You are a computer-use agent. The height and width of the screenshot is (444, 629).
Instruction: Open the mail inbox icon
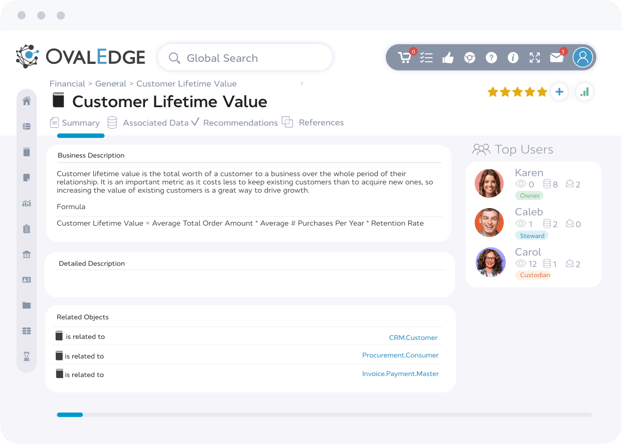[x=557, y=58]
